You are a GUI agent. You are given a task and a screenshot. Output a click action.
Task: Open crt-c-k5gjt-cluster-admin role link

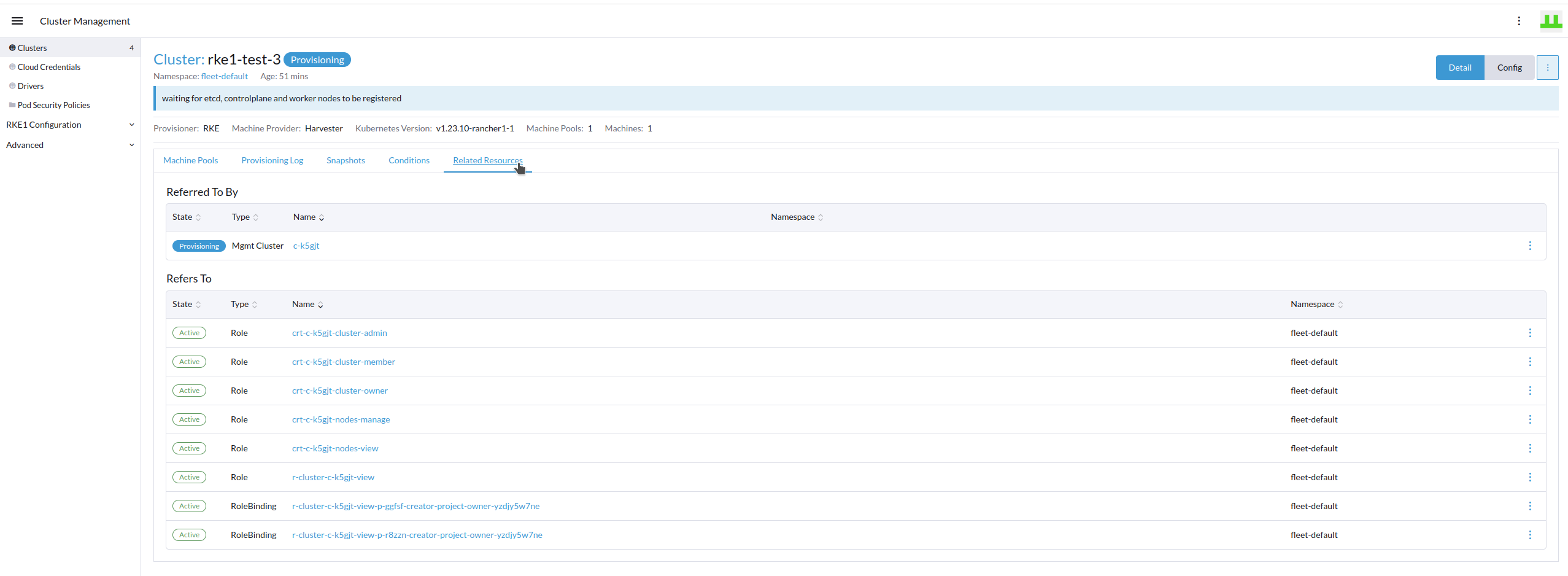(x=339, y=333)
